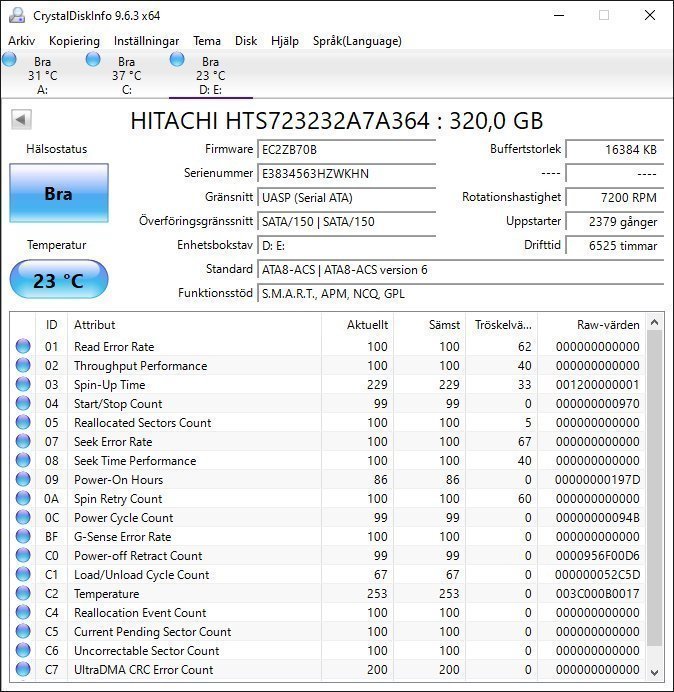
Task: Select the D: E: disk tab
Action: [x=211, y=75]
